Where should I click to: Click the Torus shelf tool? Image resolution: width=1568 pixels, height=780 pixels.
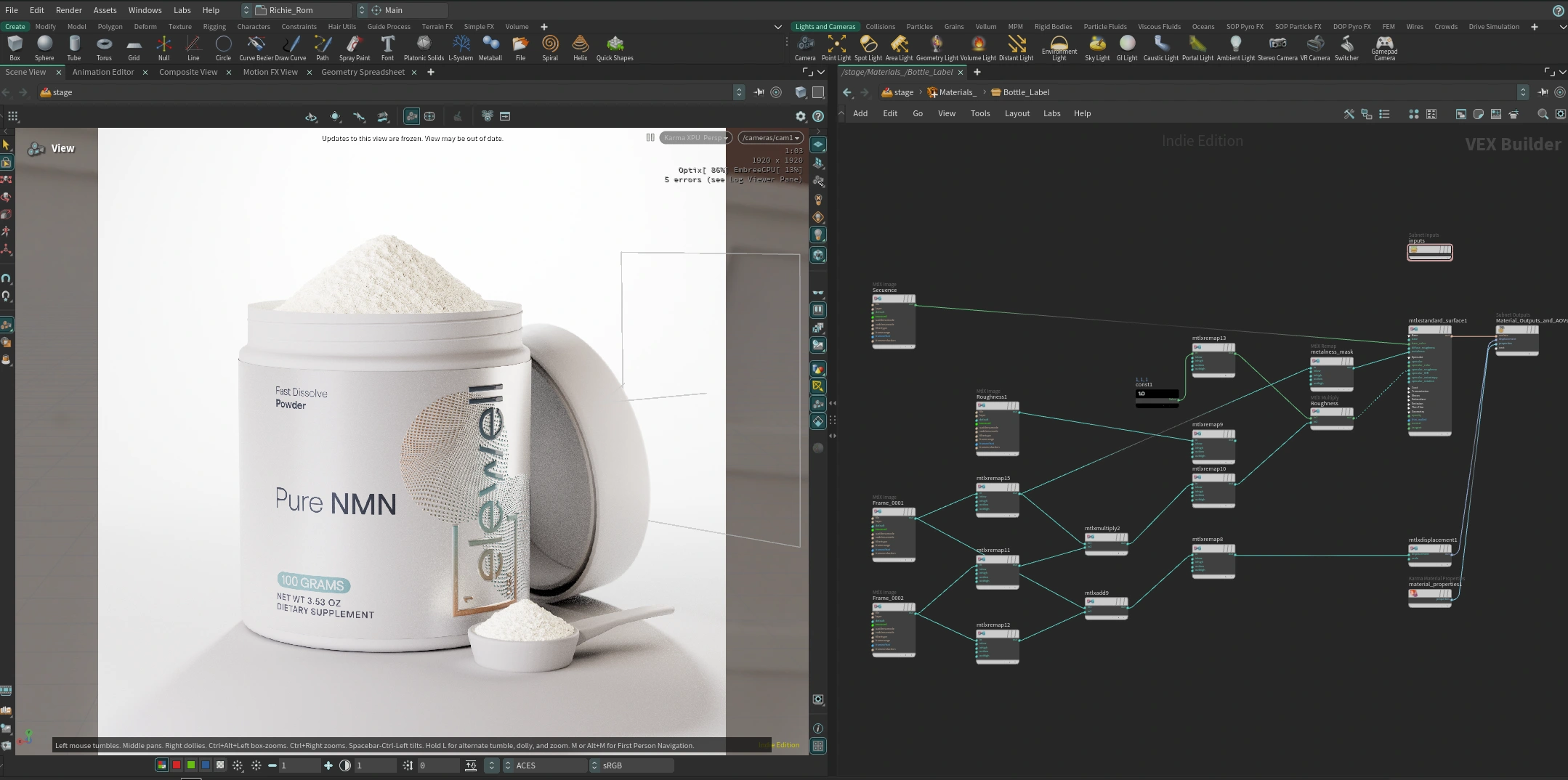point(104,48)
